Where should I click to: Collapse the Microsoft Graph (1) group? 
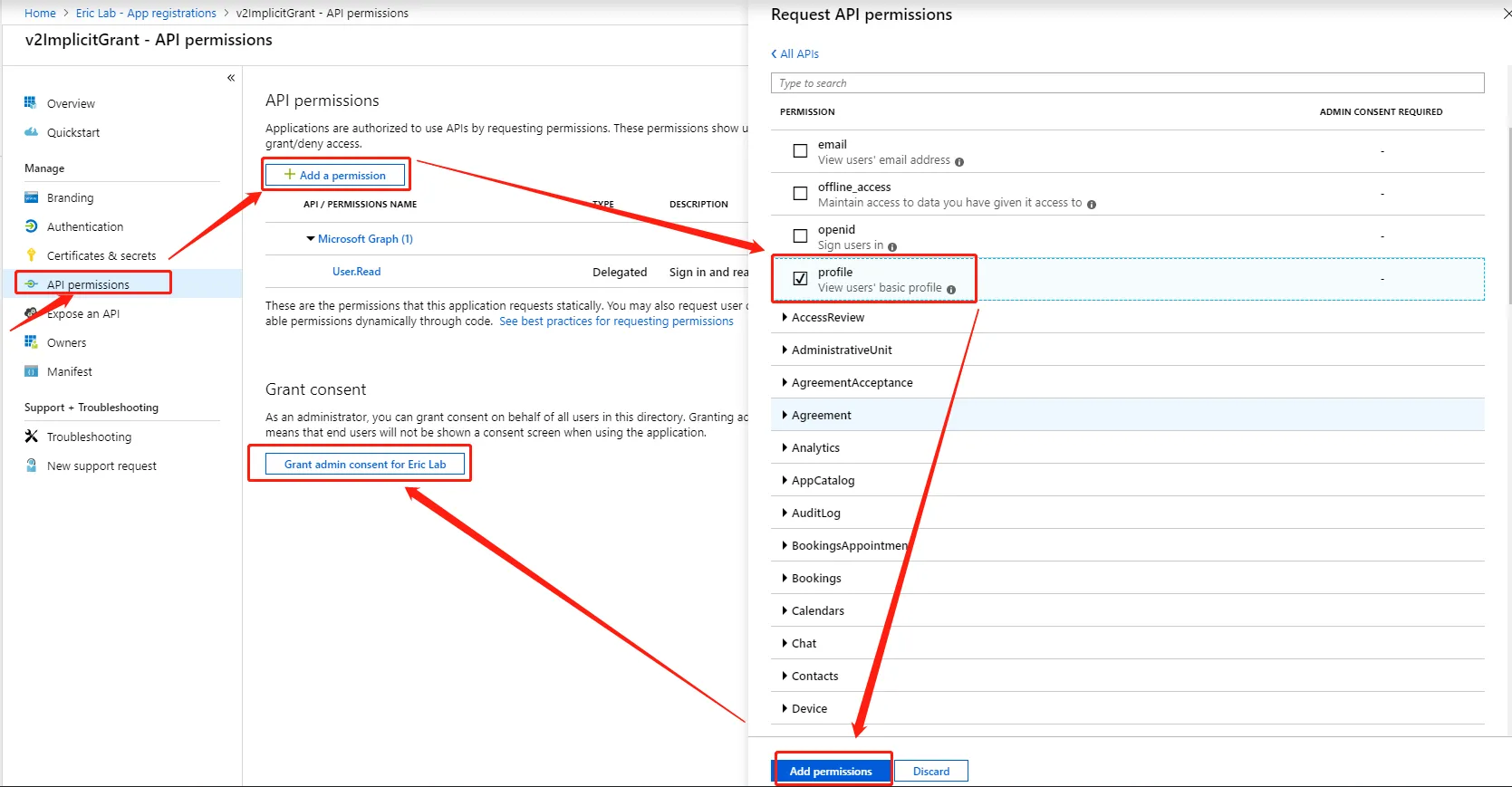[311, 239]
